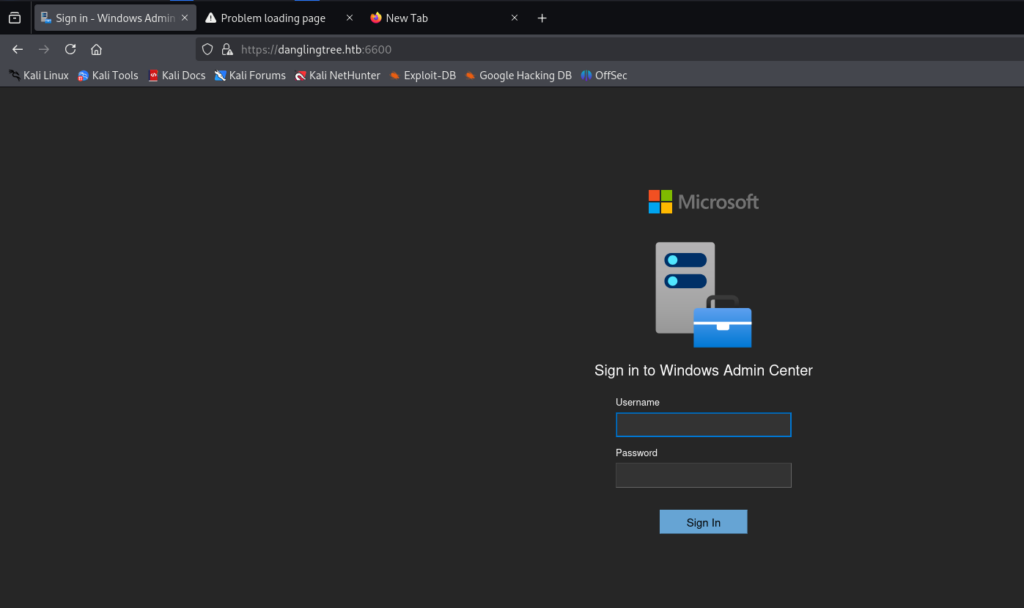The image size is (1024, 608).
Task: Click the Sign in to Windows Admin Center heading
Action: click(x=703, y=370)
